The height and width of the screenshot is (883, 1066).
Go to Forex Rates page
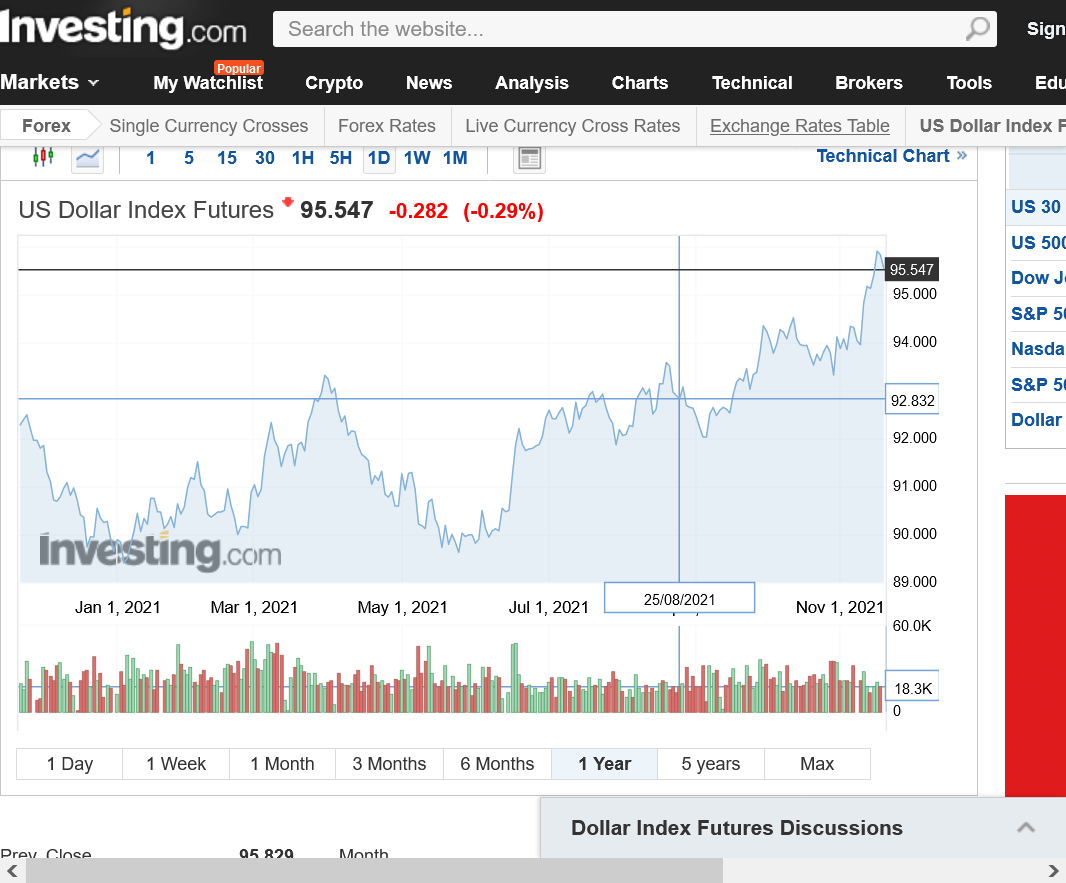(387, 126)
